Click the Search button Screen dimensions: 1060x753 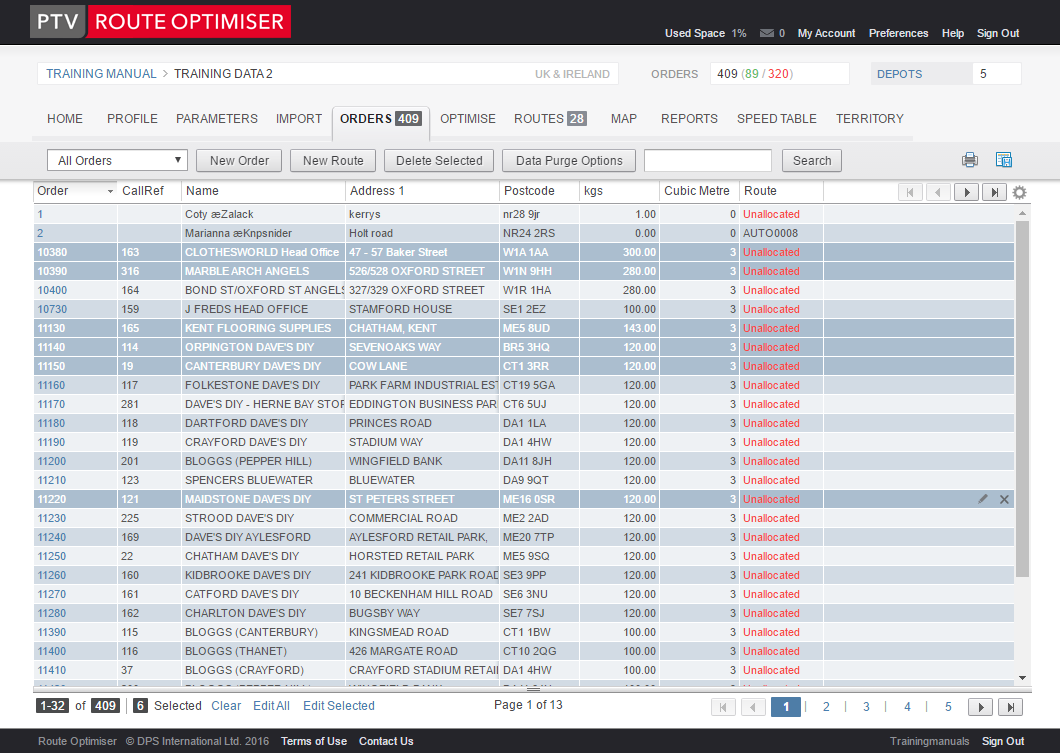(812, 161)
